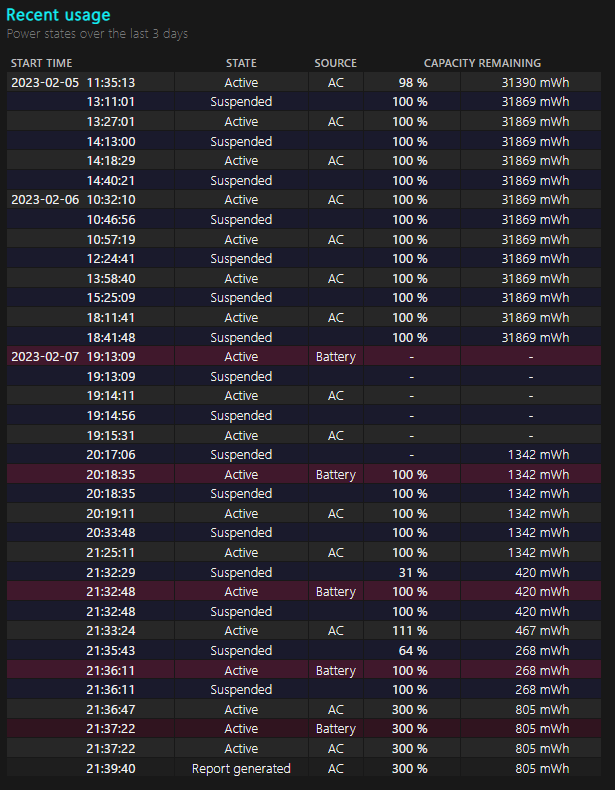The height and width of the screenshot is (790, 615).
Task: Select the SOURCE column header
Action: pyautogui.click(x=335, y=63)
